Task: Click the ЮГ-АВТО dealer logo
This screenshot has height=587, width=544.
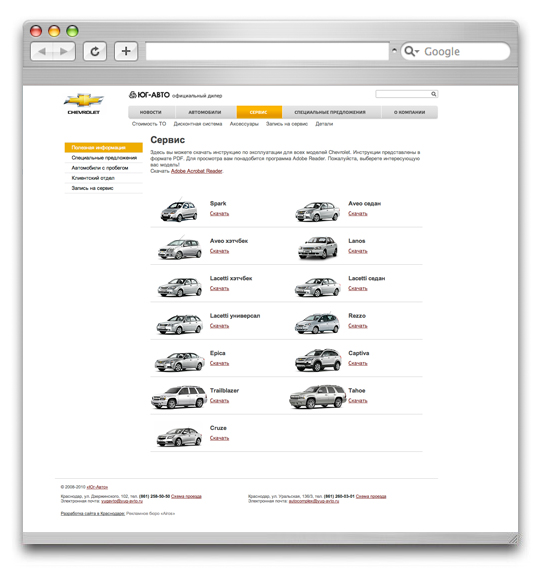Action: pyautogui.click(x=150, y=95)
